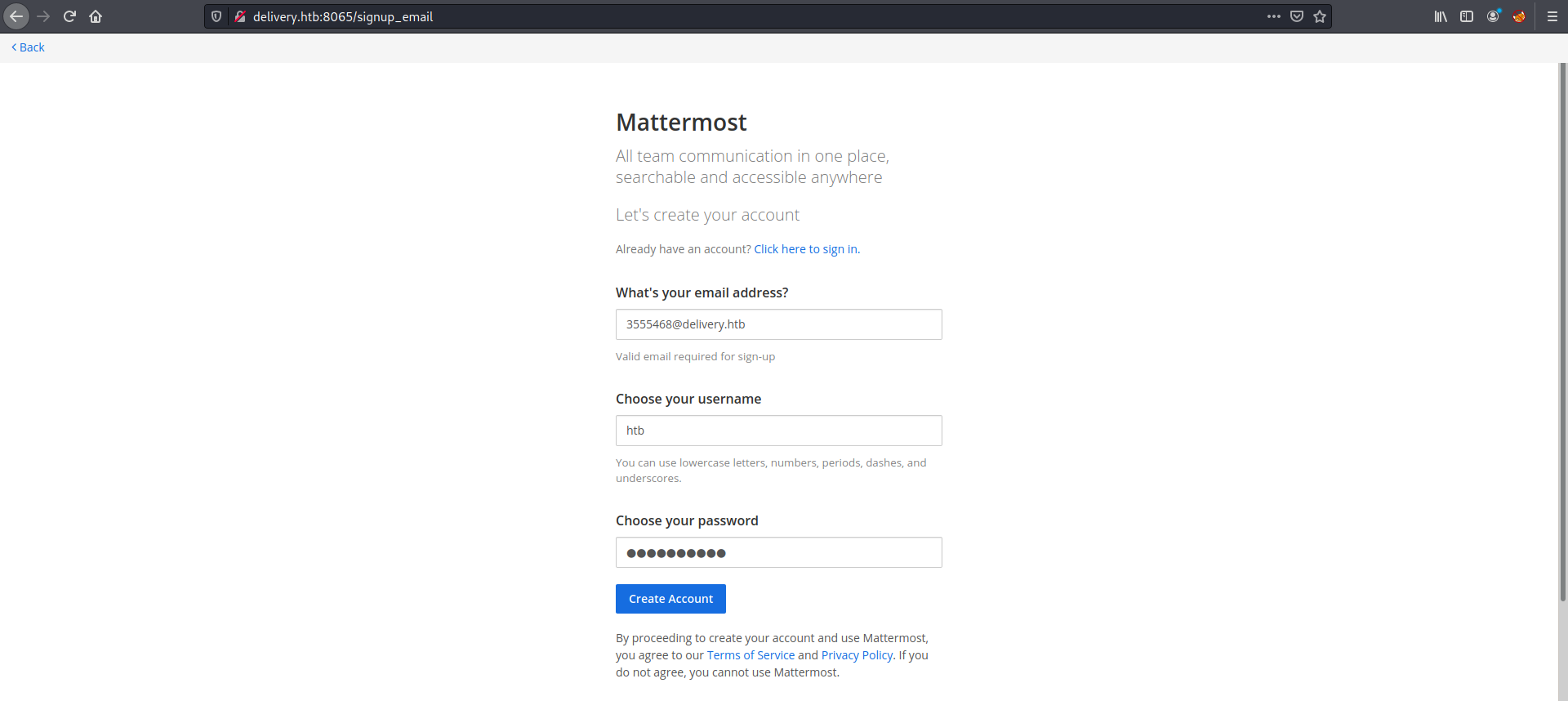Go to the browser home page
Screen dimensions: 1568x701
[x=95, y=16]
